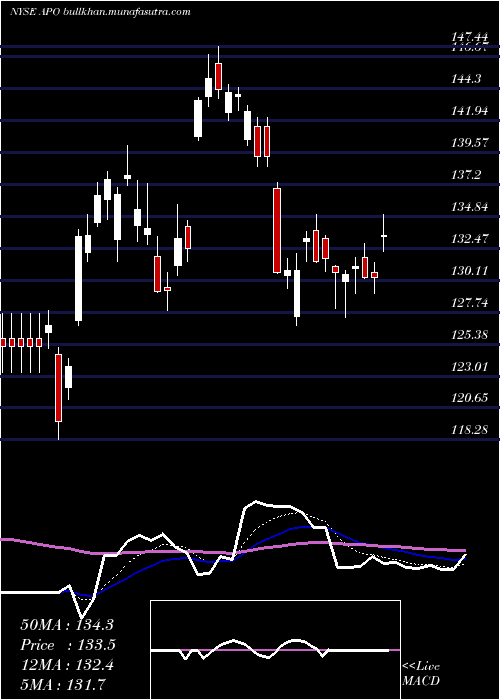Click the Price : 133.5 readout

click(68, 645)
